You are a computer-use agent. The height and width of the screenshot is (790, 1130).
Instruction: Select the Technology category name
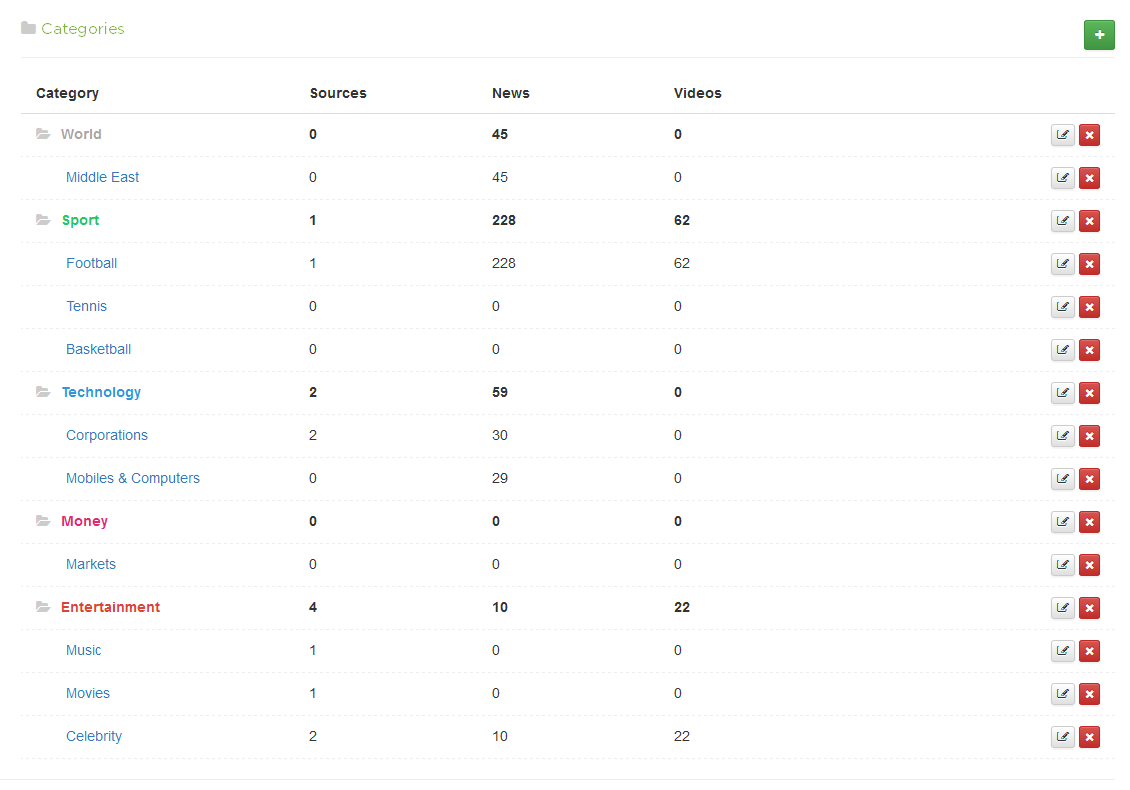(x=101, y=392)
